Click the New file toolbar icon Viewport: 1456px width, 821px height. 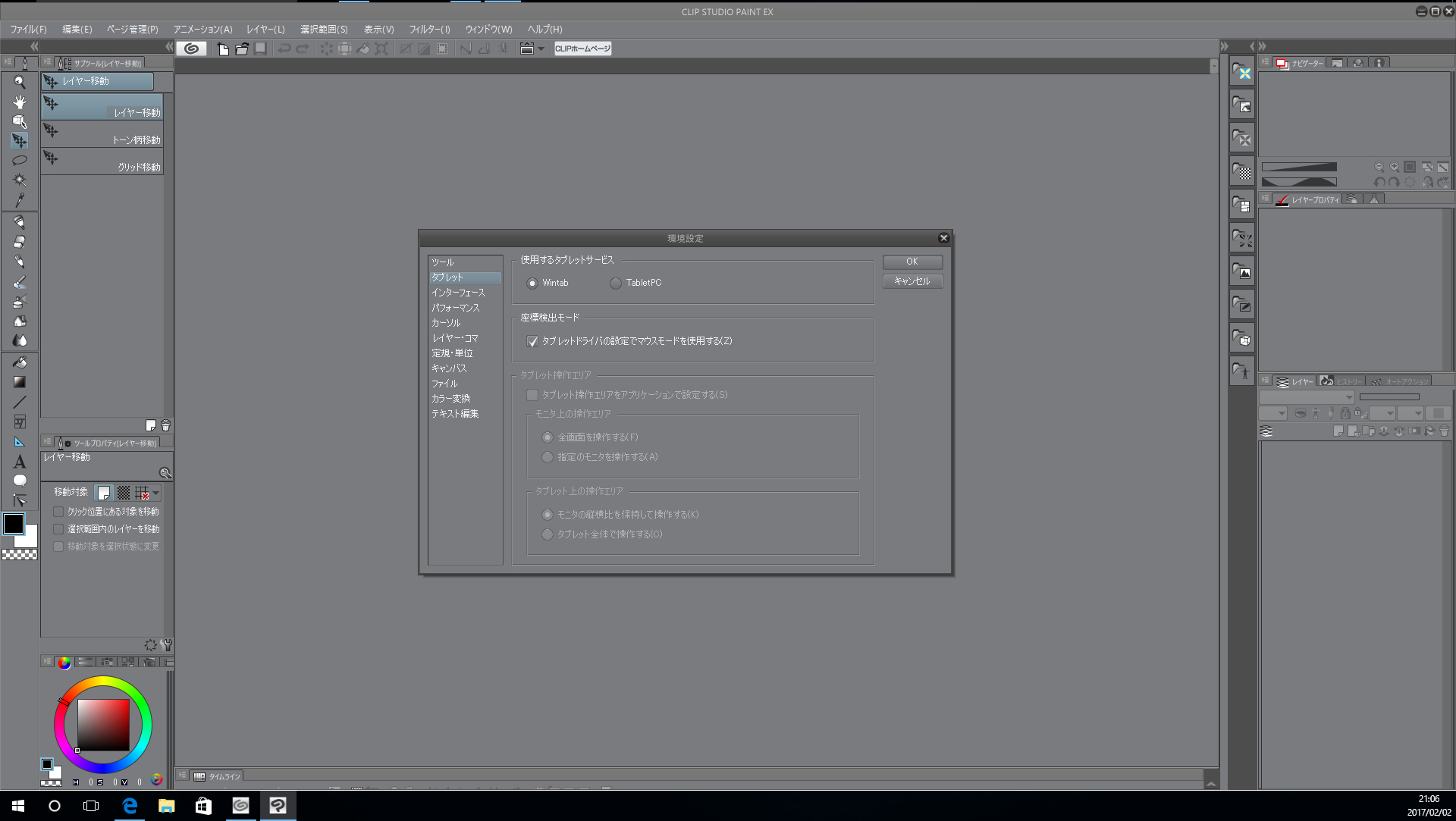coord(223,49)
